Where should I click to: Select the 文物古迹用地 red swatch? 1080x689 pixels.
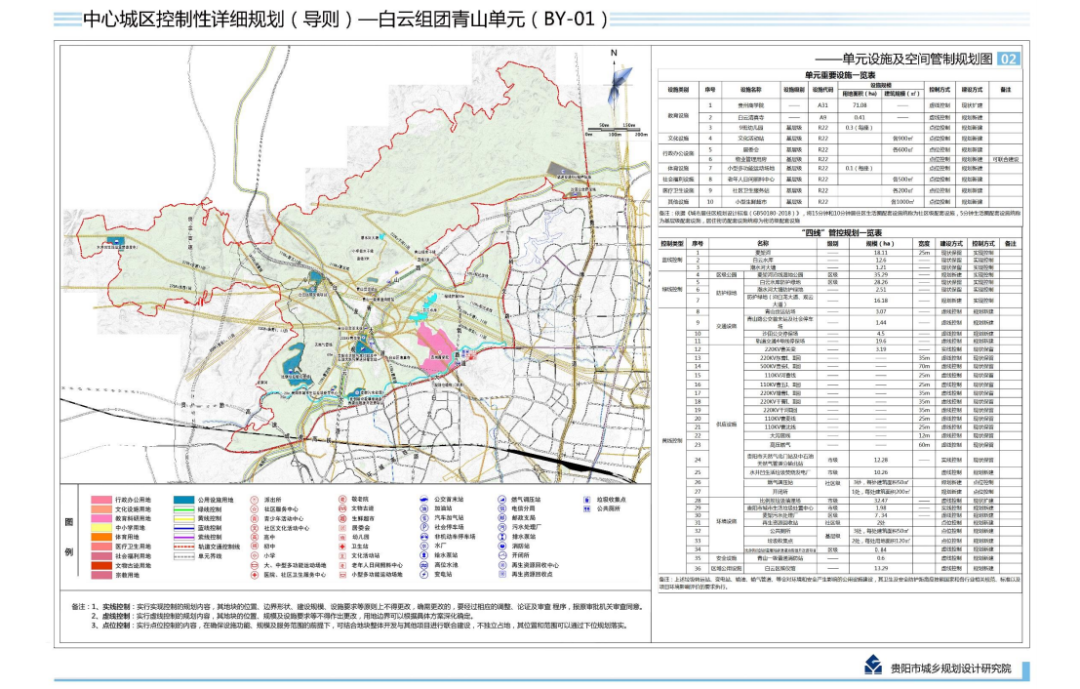[101, 565]
